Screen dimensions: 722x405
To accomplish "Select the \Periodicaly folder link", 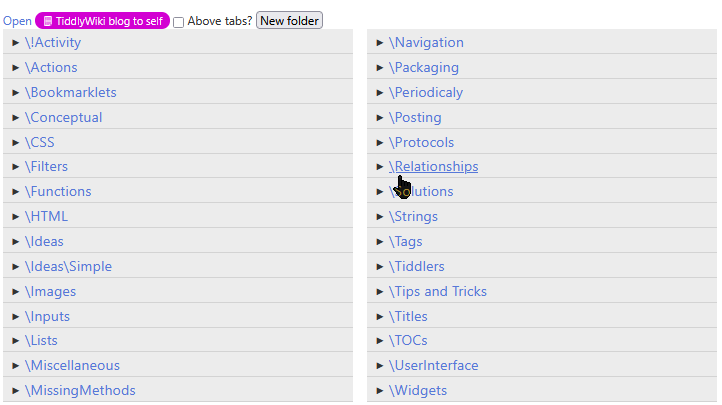I will click(x=426, y=92).
